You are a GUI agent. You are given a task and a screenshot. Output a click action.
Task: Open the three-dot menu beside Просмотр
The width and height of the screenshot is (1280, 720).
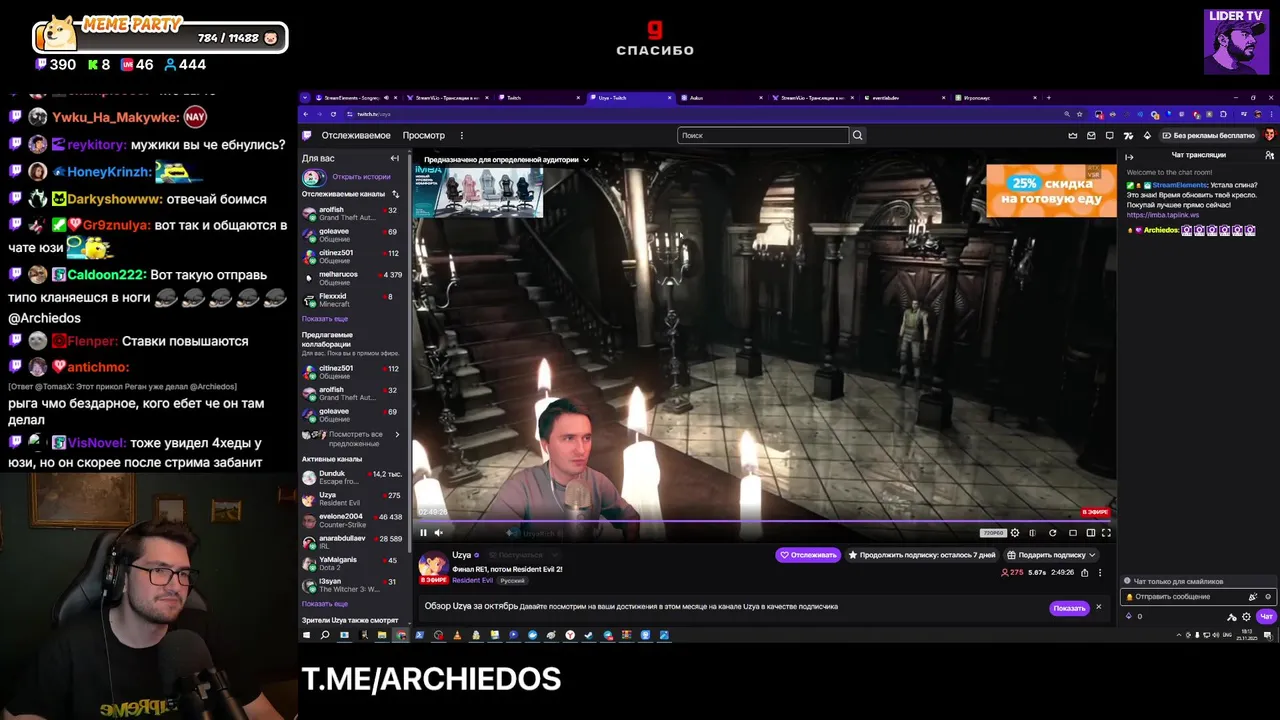coord(461,135)
